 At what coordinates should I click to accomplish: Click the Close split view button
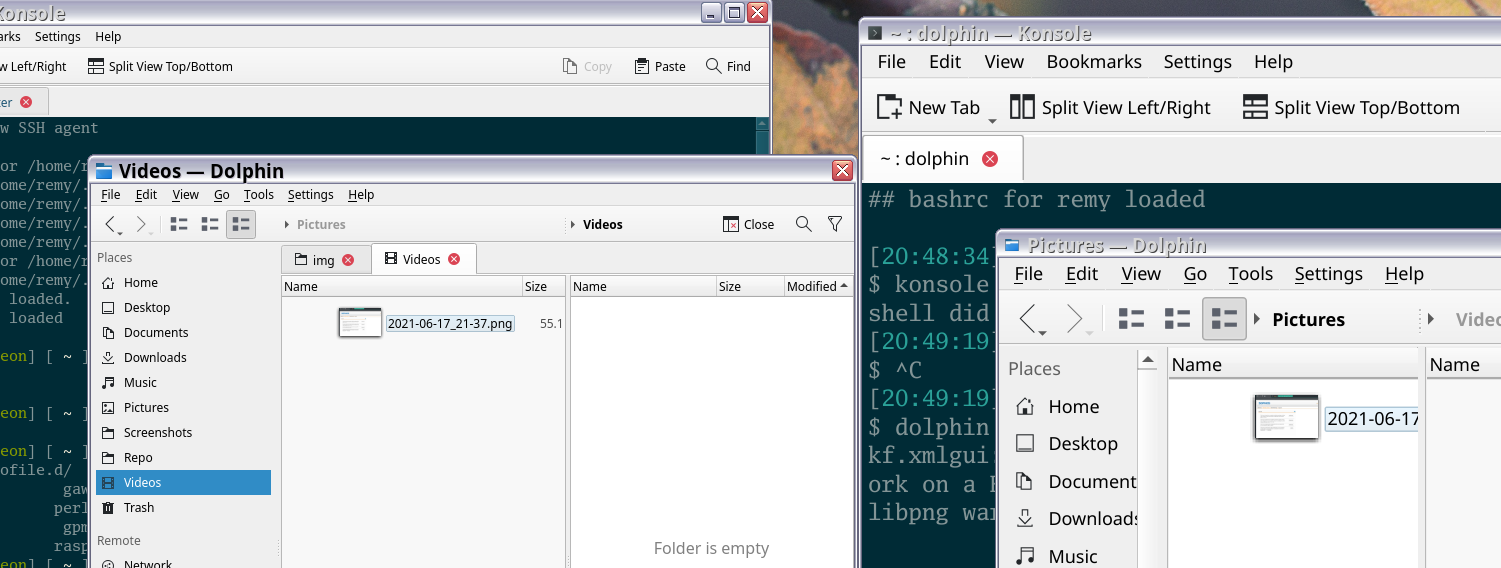(x=748, y=224)
